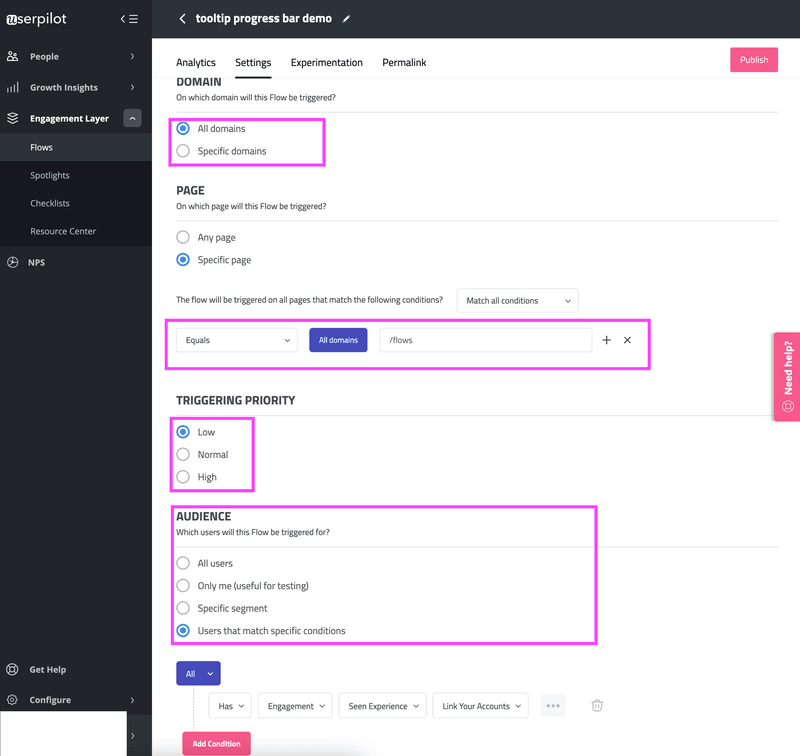Click the /flows URL input field

(485, 340)
